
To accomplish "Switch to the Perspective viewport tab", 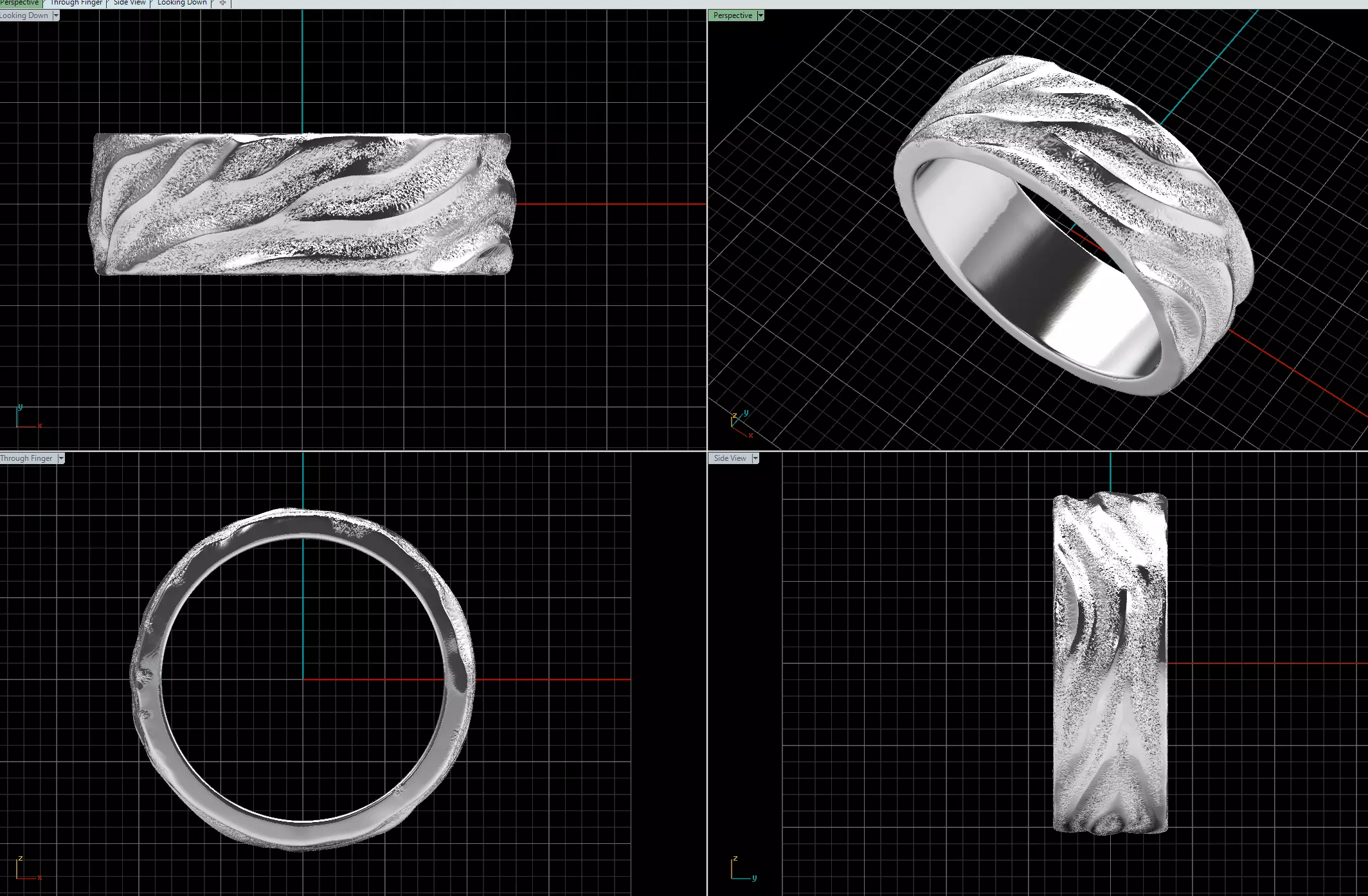I will [21, 3].
